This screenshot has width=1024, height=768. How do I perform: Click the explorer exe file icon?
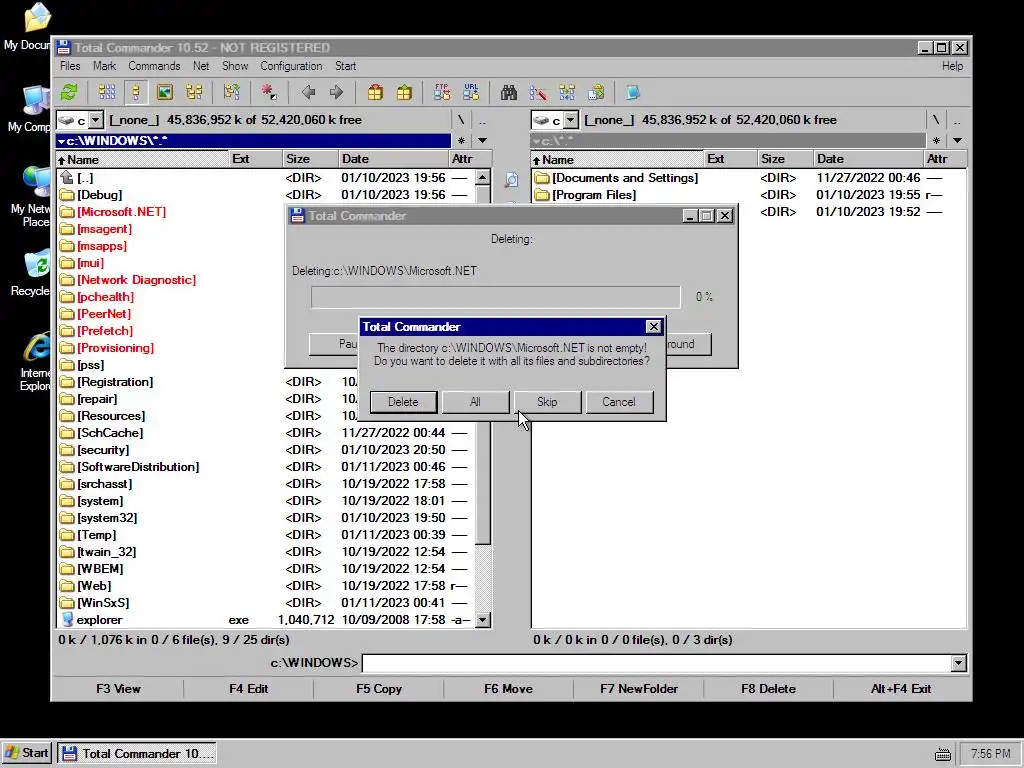point(67,619)
